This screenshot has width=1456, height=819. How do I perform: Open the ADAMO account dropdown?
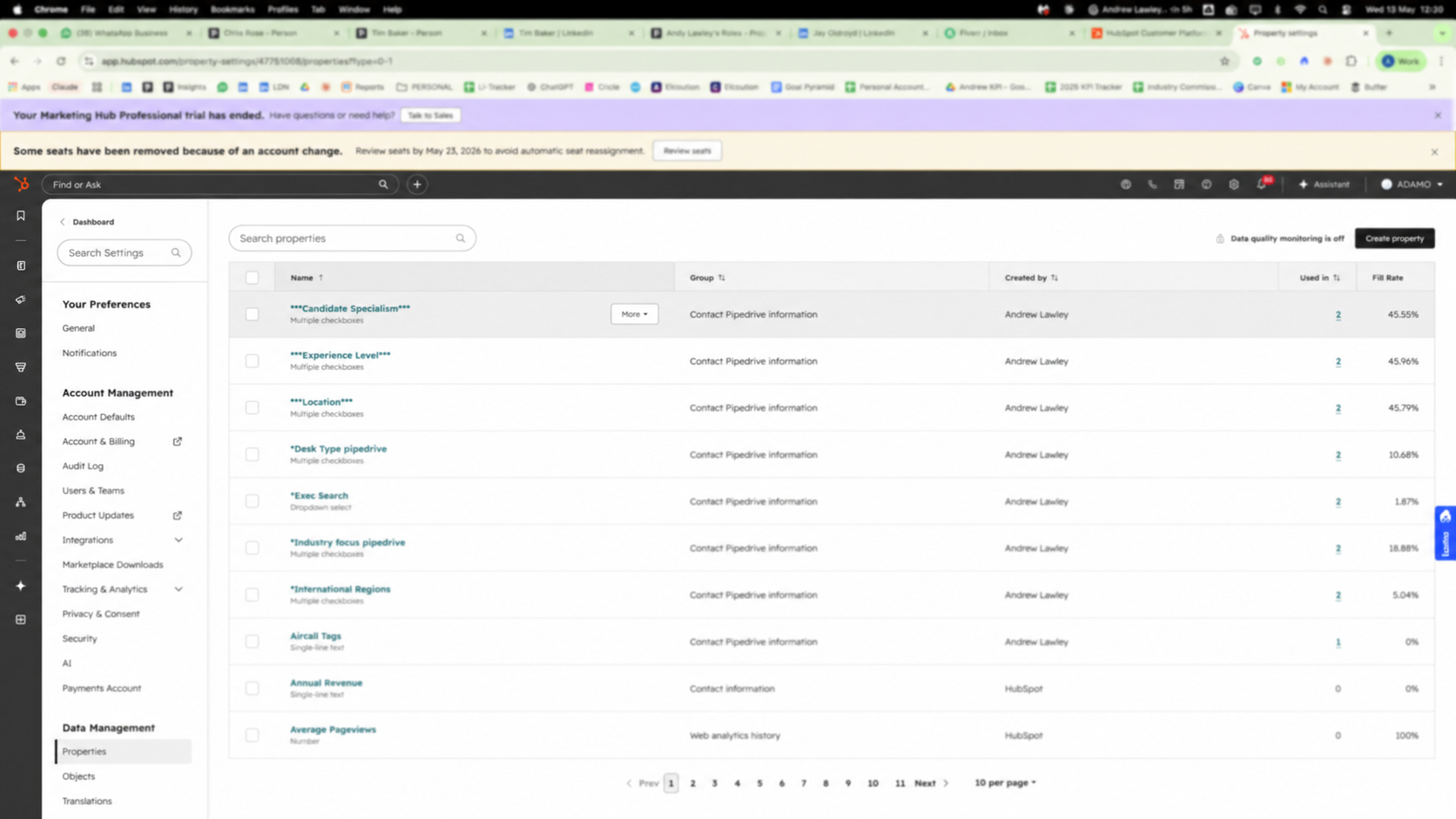1412,185
